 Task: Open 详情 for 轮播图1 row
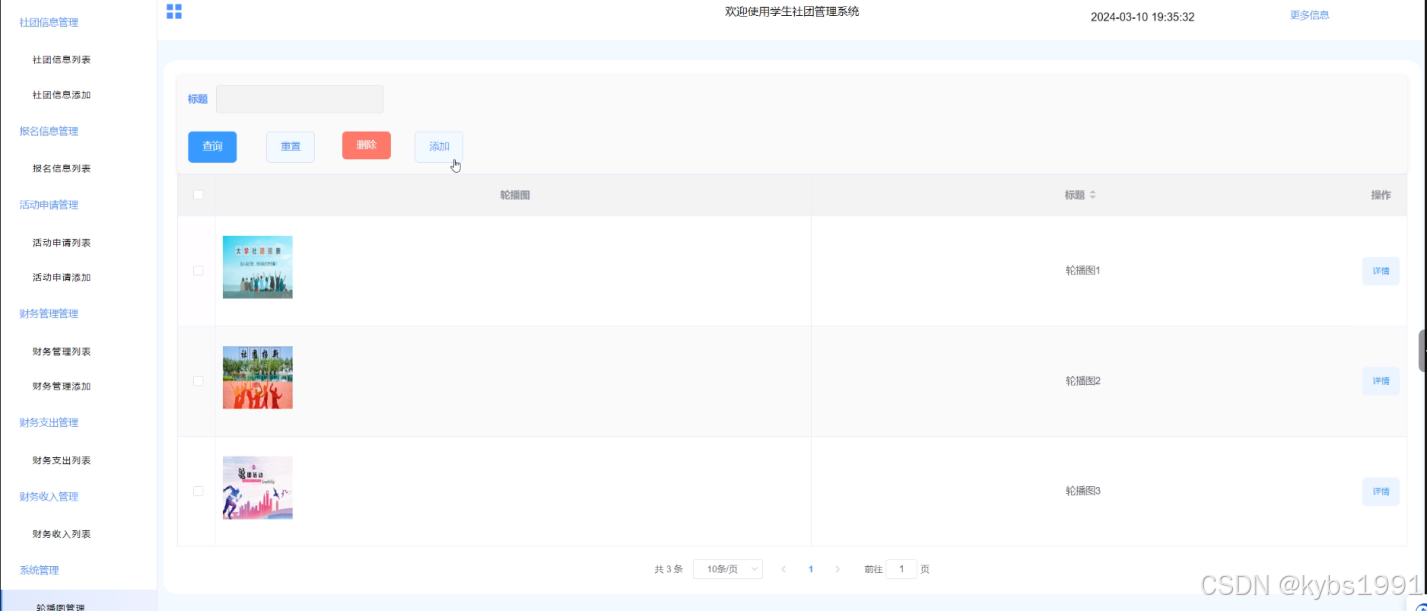[x=1380, y=271]
